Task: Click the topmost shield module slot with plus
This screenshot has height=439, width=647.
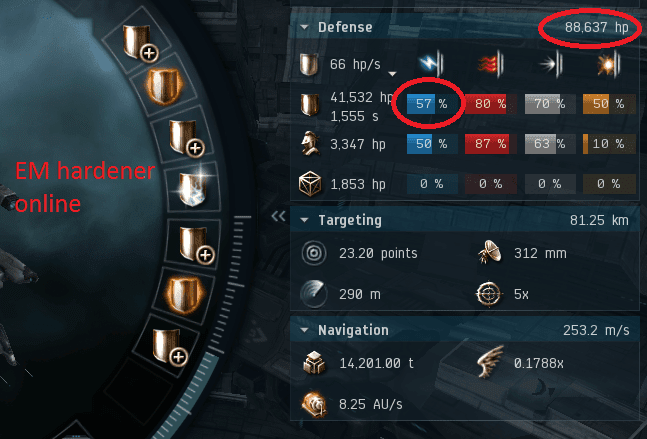Action: 140,43
